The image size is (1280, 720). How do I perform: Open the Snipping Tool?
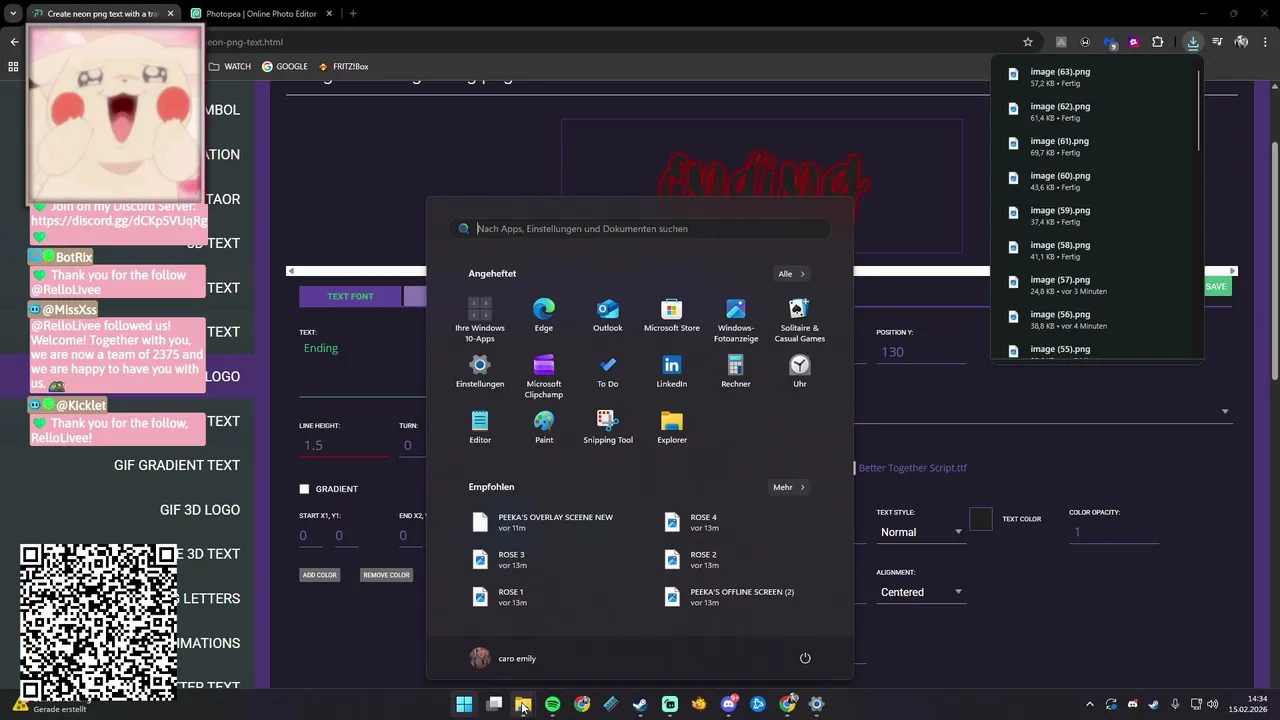pyautogui.click(x=607, y=428)
